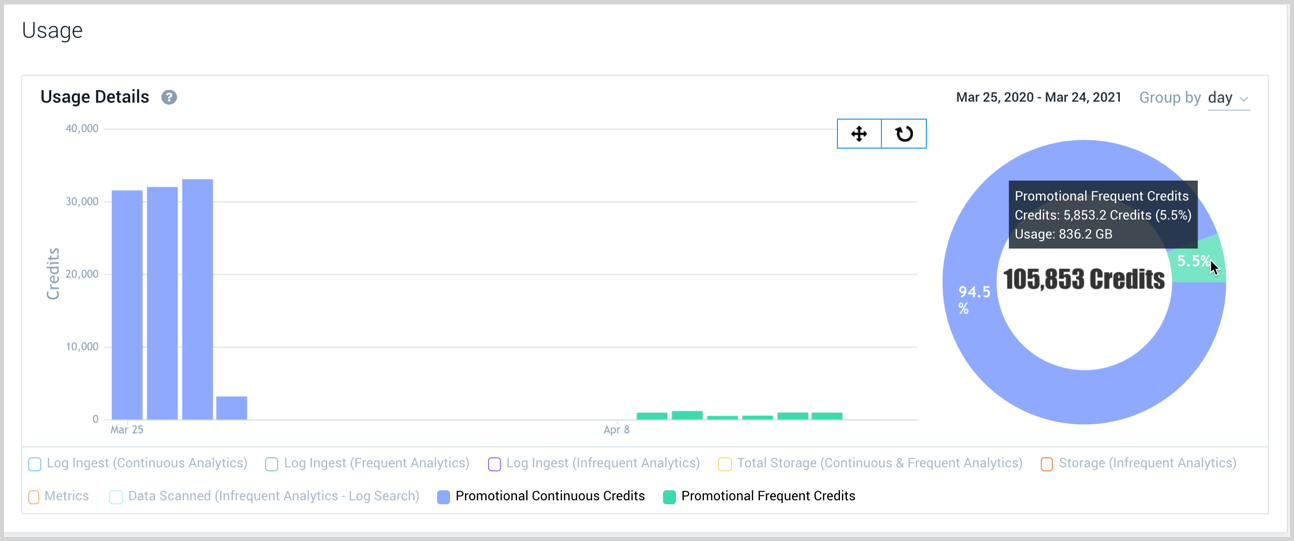Click the chevron next to day
The width and height of the screenshot is (1294, 541).
point(1244,99)
